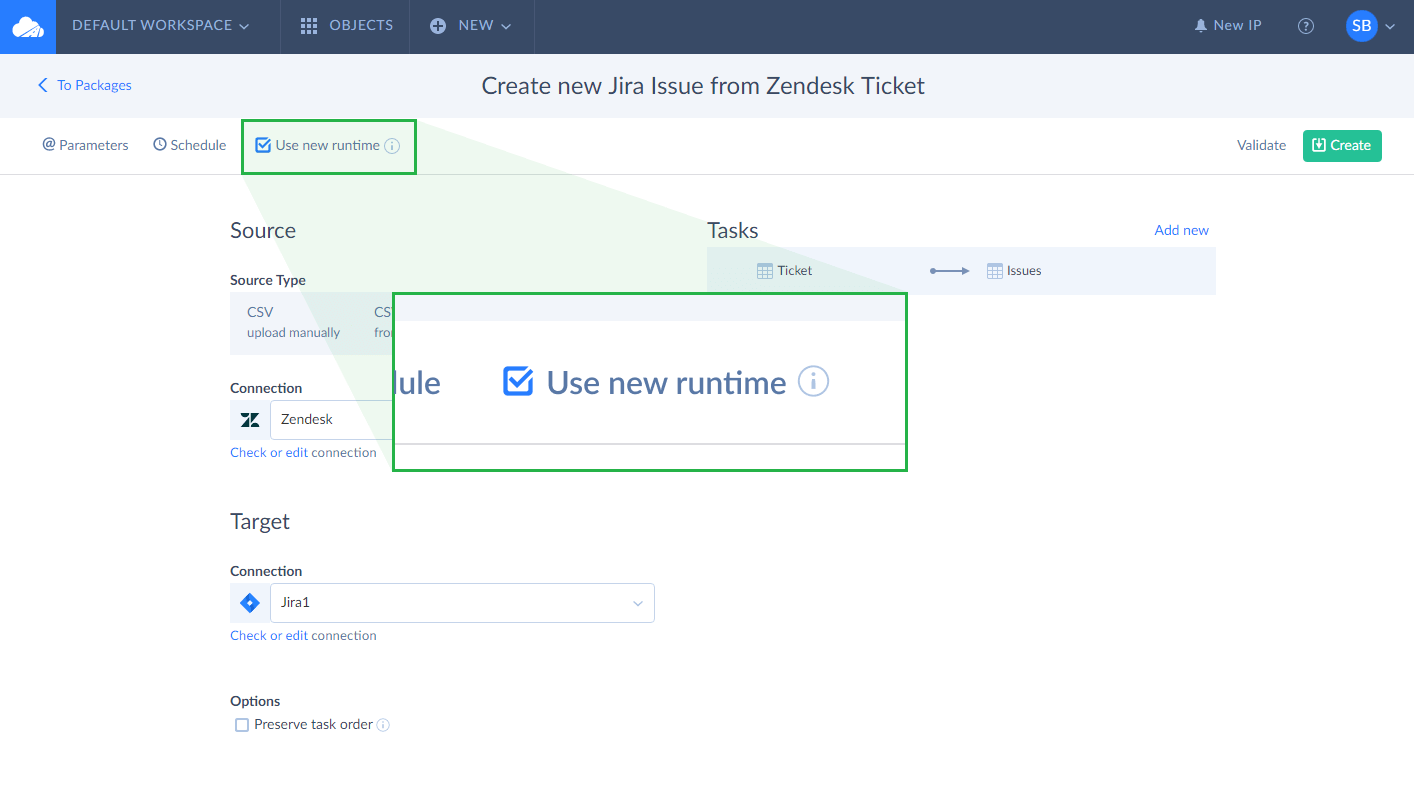Click the package title text
The width and height of the screenshot is (1414, 796).
(703, 85)
